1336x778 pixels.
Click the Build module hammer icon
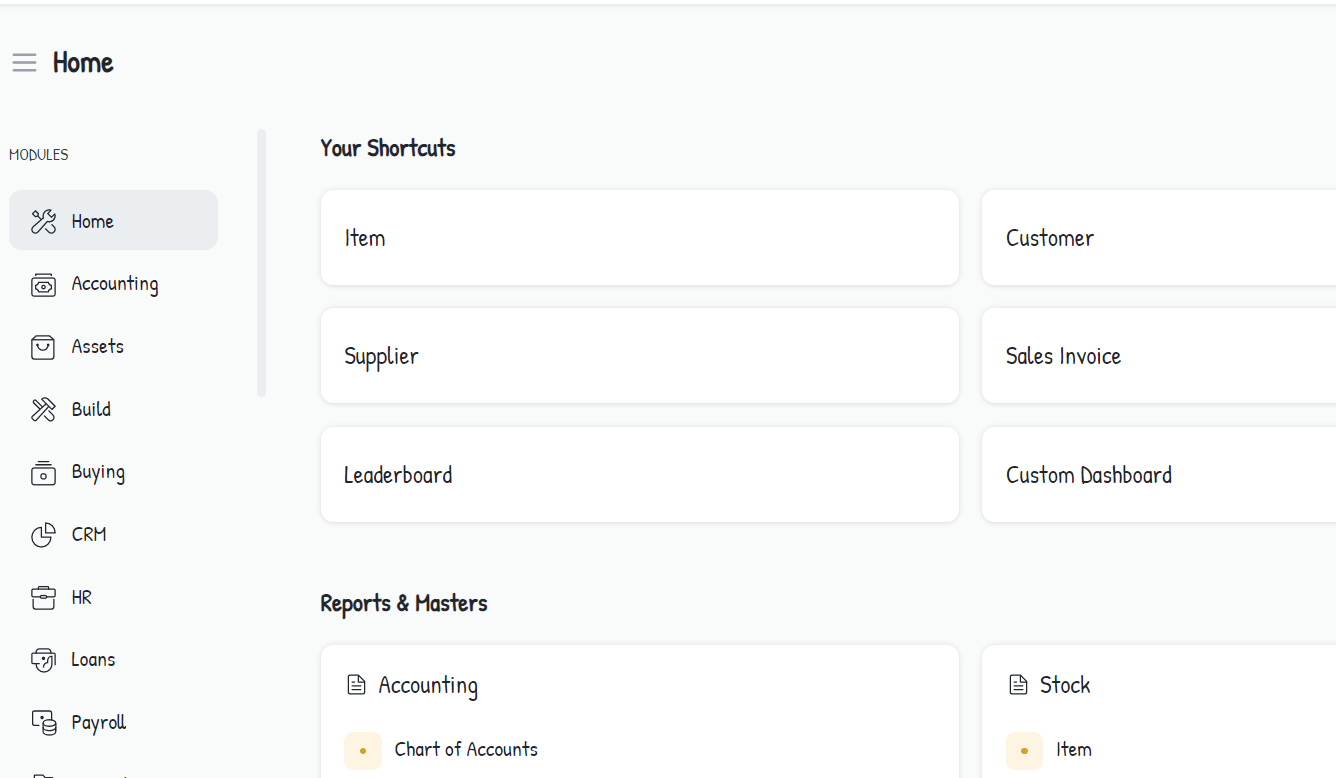coord(43,410)
